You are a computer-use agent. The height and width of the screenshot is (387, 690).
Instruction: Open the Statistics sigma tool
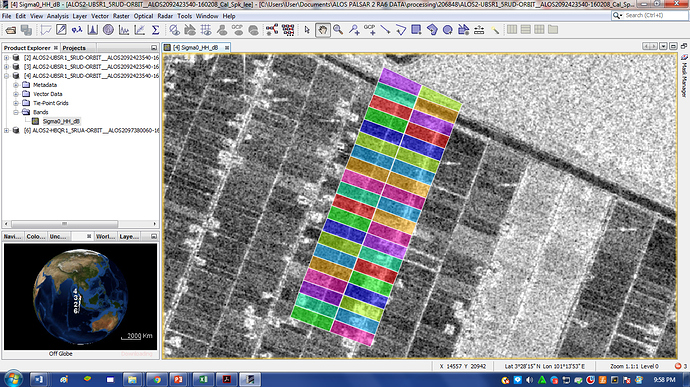pos(155,30)
